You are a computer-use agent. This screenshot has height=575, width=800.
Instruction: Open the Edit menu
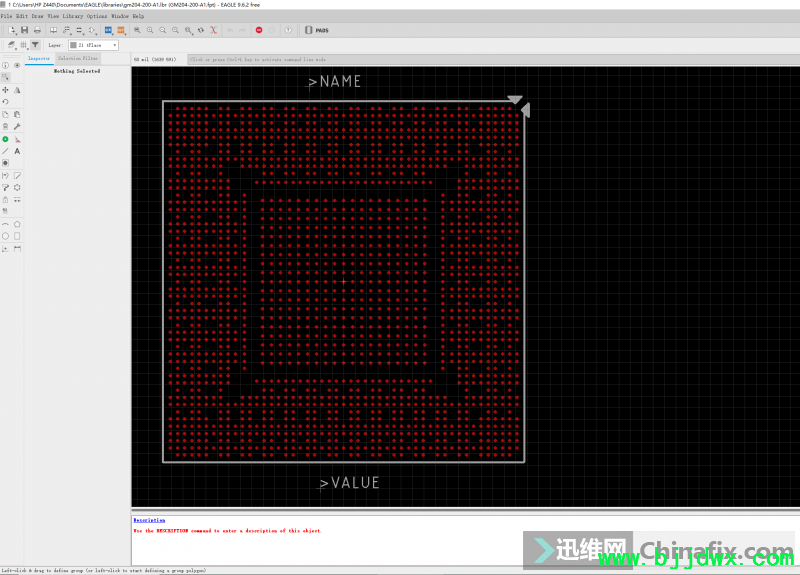coord(21,16)
